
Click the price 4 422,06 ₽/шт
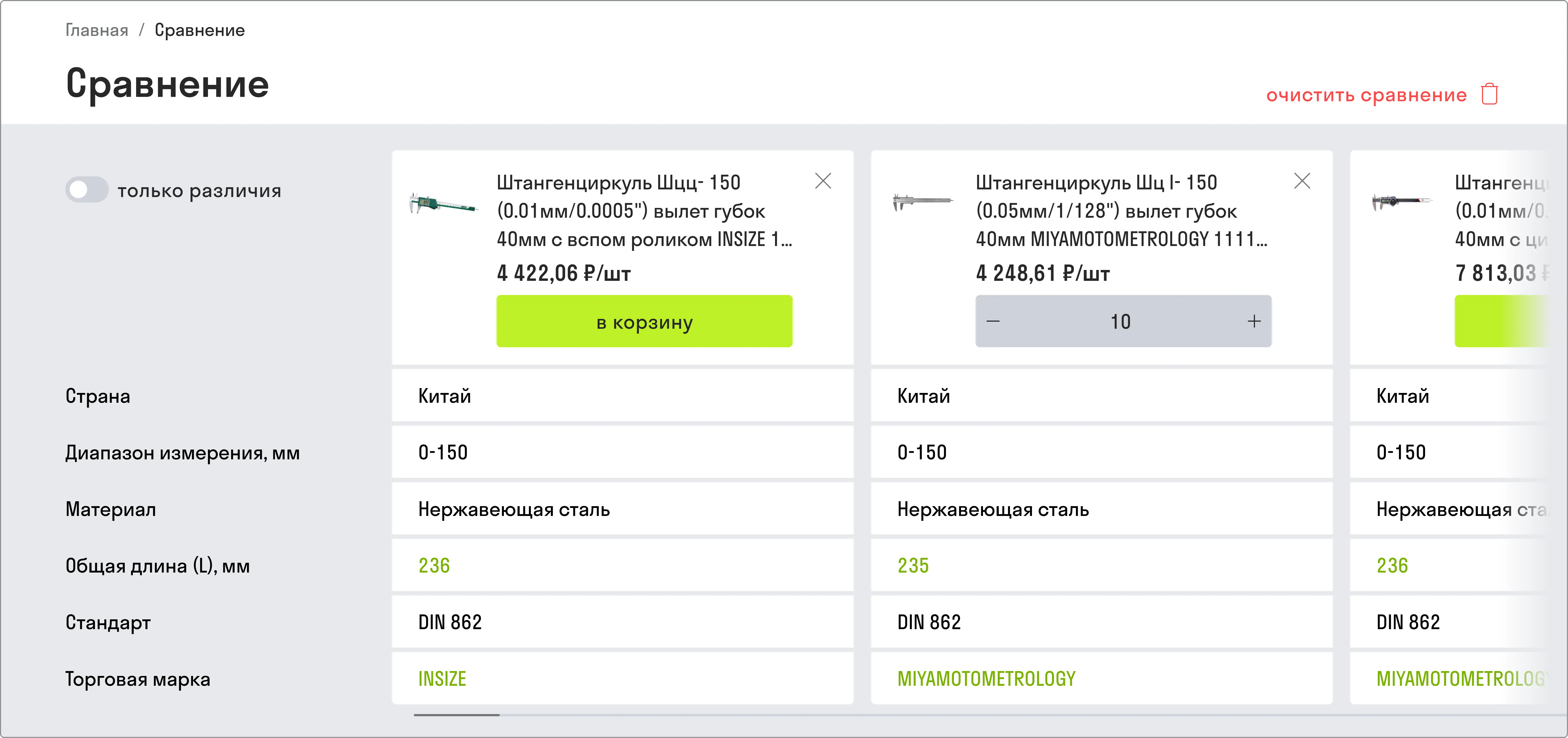click(x=564, y=273)
